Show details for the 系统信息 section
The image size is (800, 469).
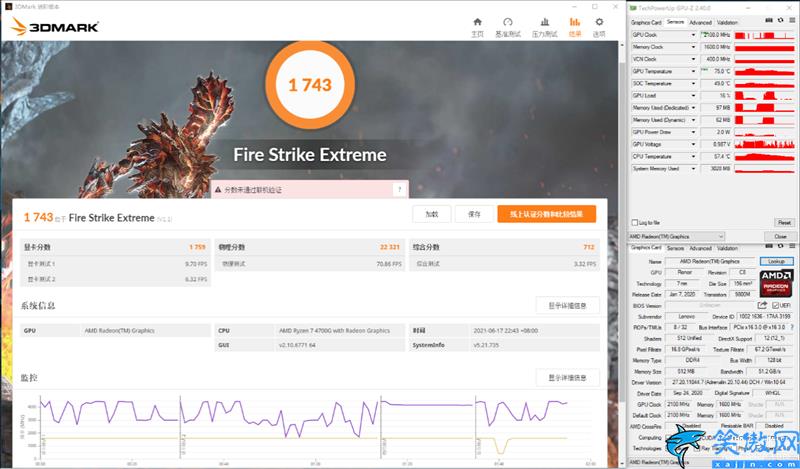567,305
